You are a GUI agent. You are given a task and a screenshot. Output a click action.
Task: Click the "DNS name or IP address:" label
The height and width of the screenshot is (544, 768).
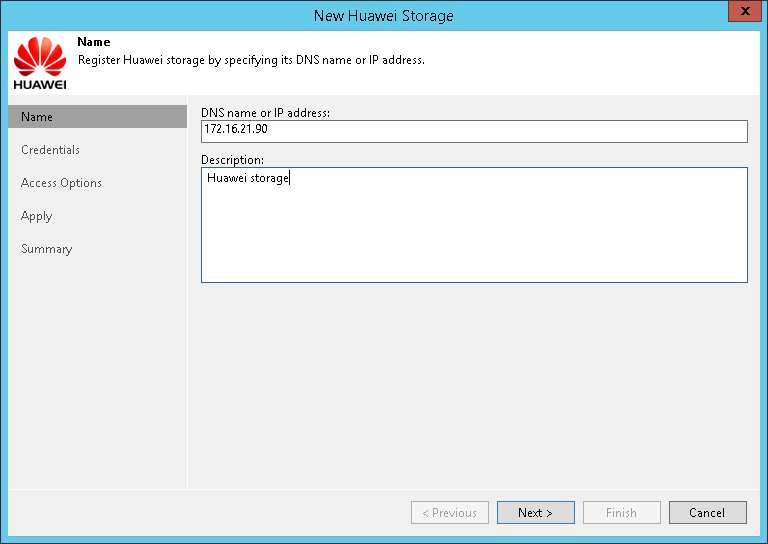pos(265,113)
